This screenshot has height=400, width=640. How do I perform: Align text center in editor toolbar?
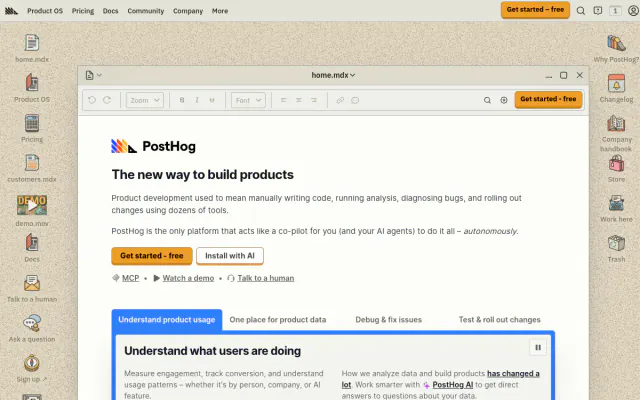tap(299, 100)
